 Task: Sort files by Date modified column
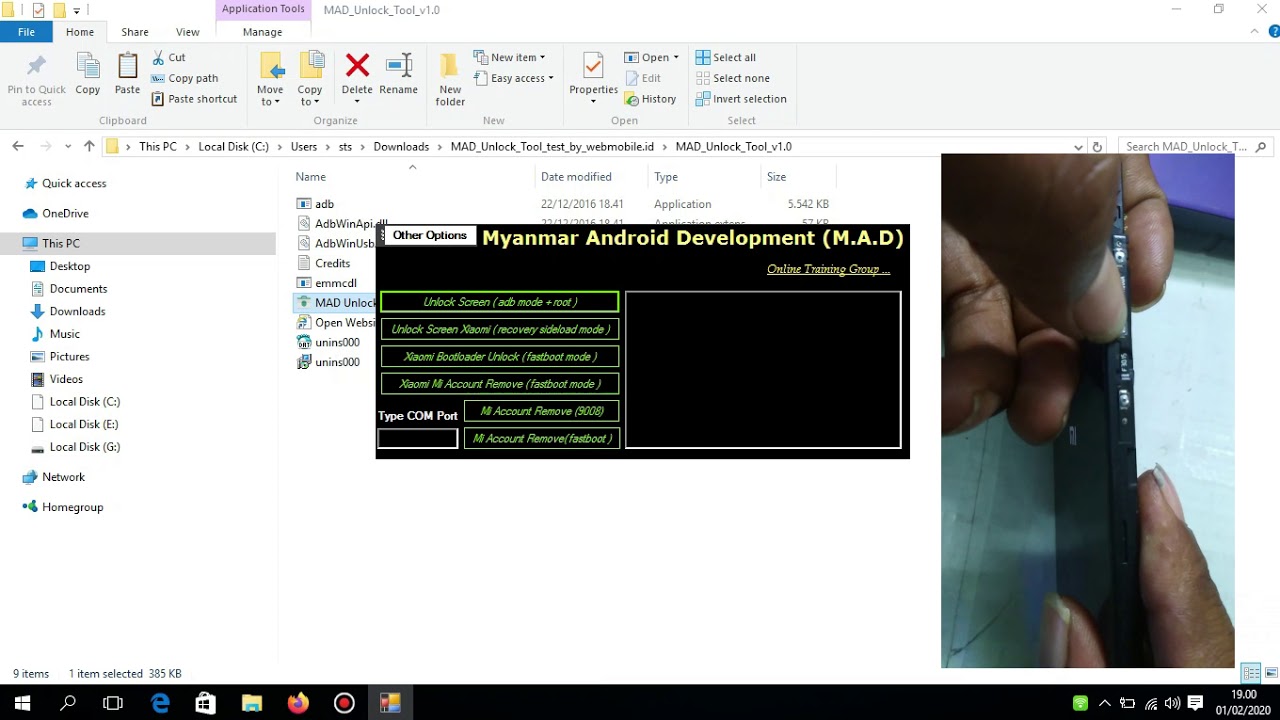point(576,177)
